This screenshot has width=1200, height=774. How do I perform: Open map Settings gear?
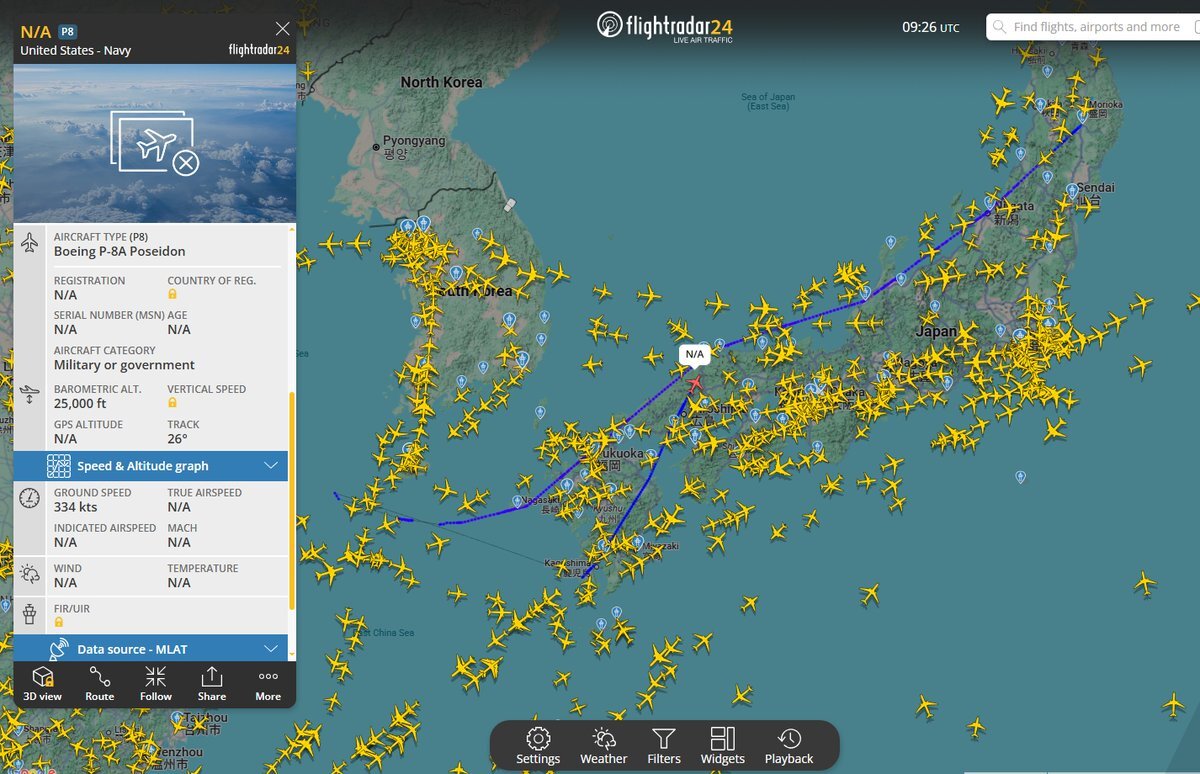point(538,746)
